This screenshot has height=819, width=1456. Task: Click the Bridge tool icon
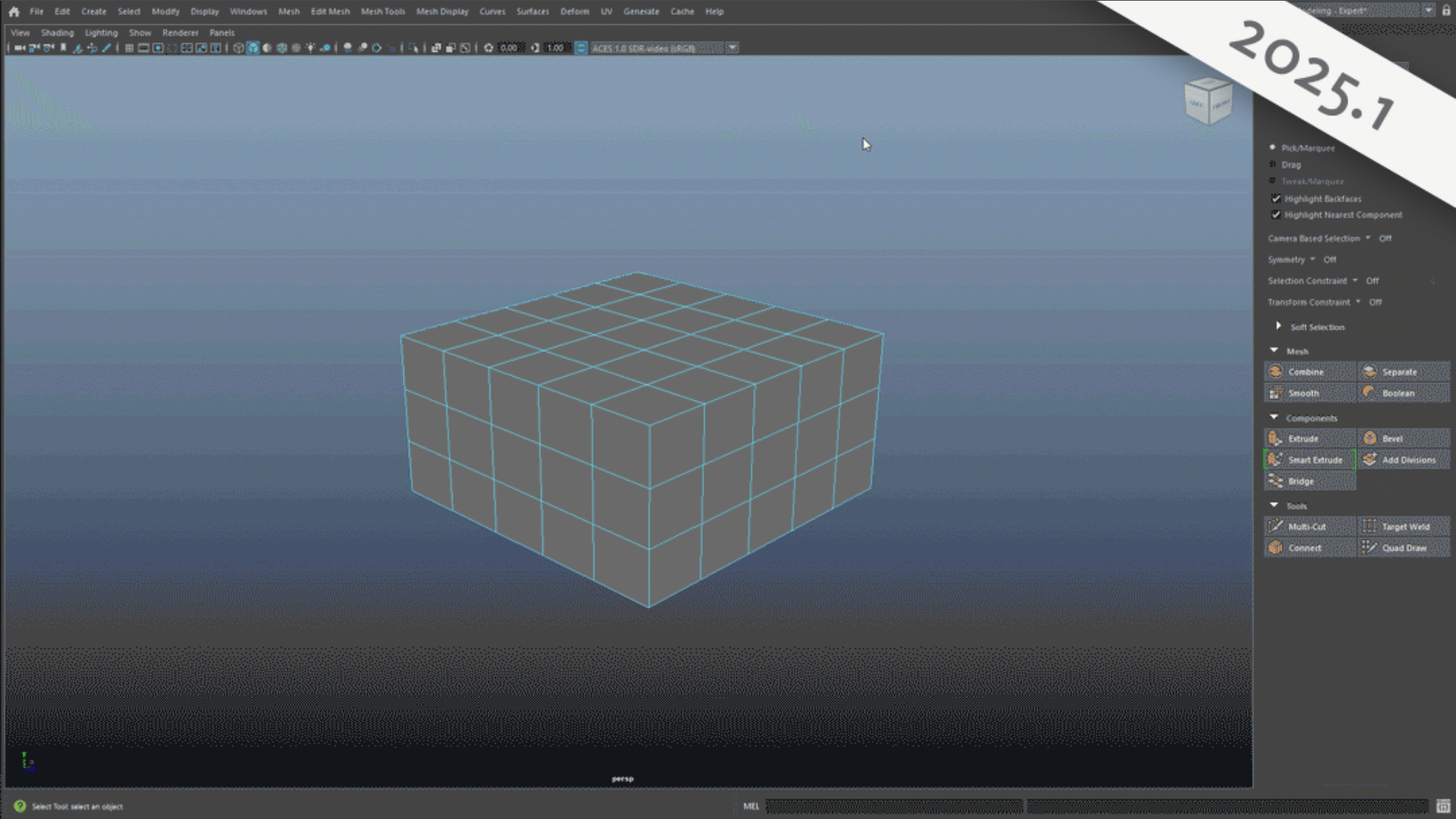[x=1276, y=481]
